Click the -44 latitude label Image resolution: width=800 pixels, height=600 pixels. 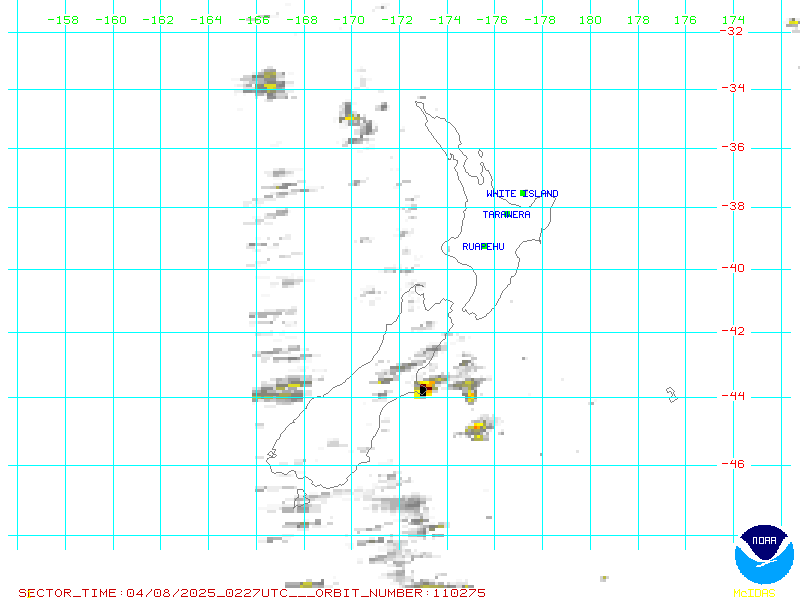[x=733, y=396]
